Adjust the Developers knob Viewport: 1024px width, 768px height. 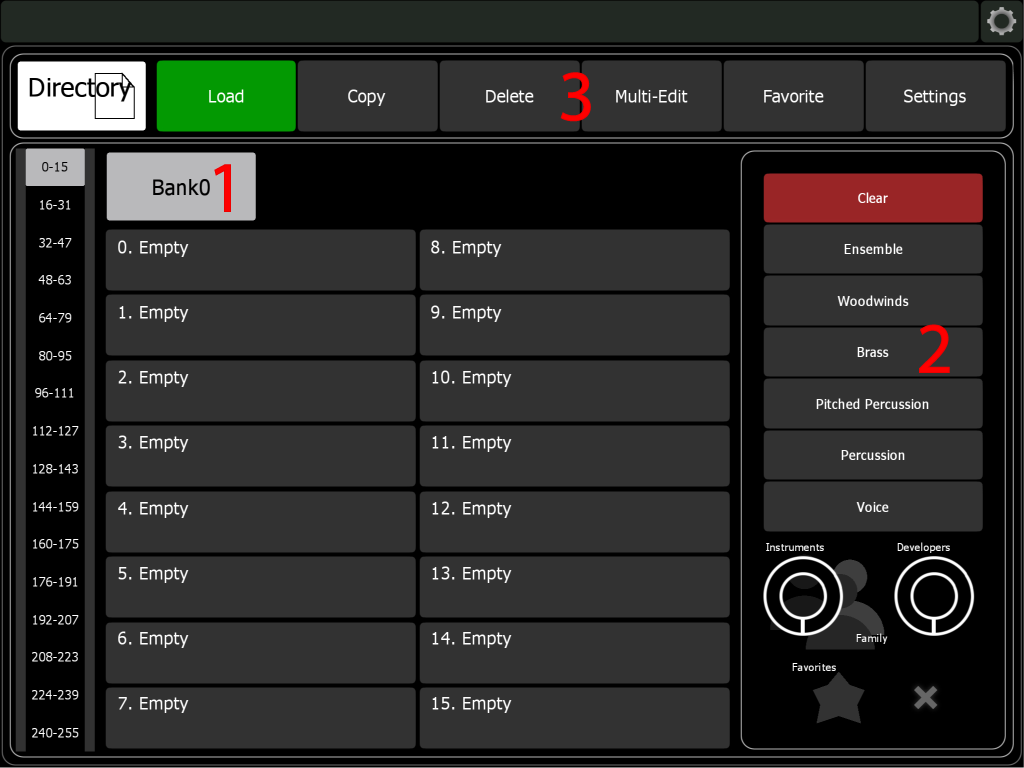(x=934, y=596)
